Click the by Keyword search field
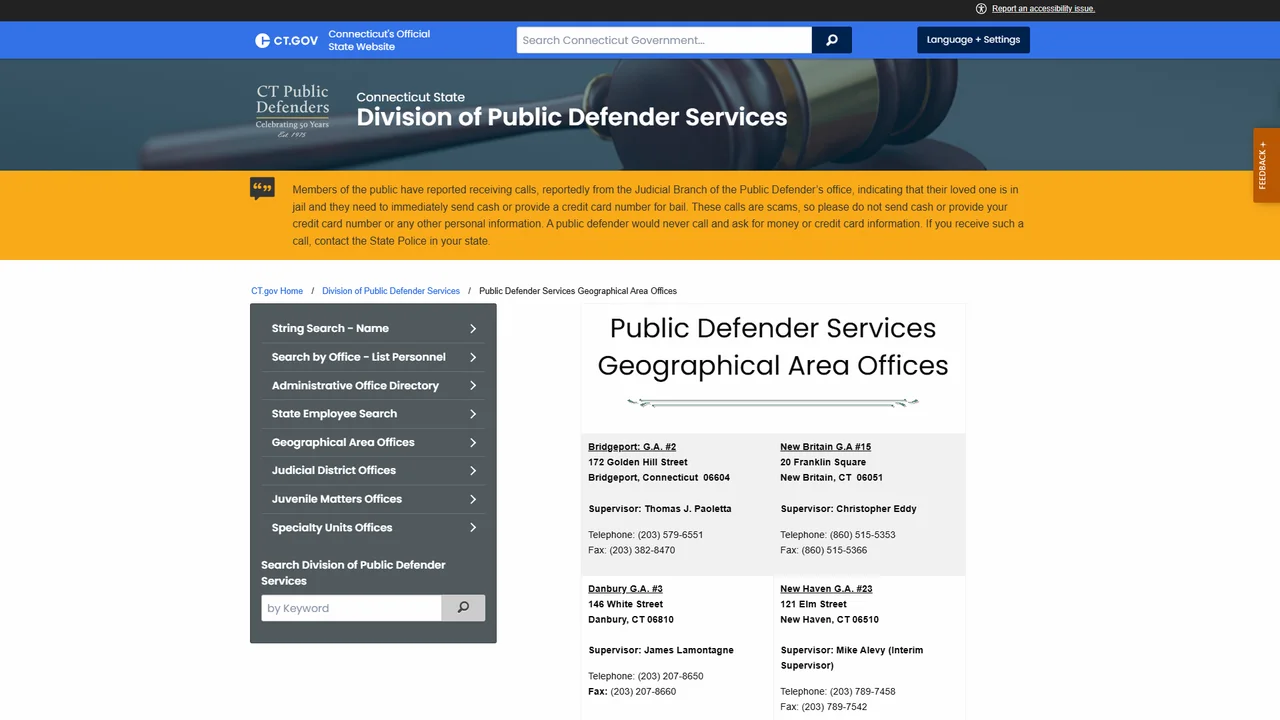The width and height of the screenshot is (1280, 720). click(x=351, y=608)
